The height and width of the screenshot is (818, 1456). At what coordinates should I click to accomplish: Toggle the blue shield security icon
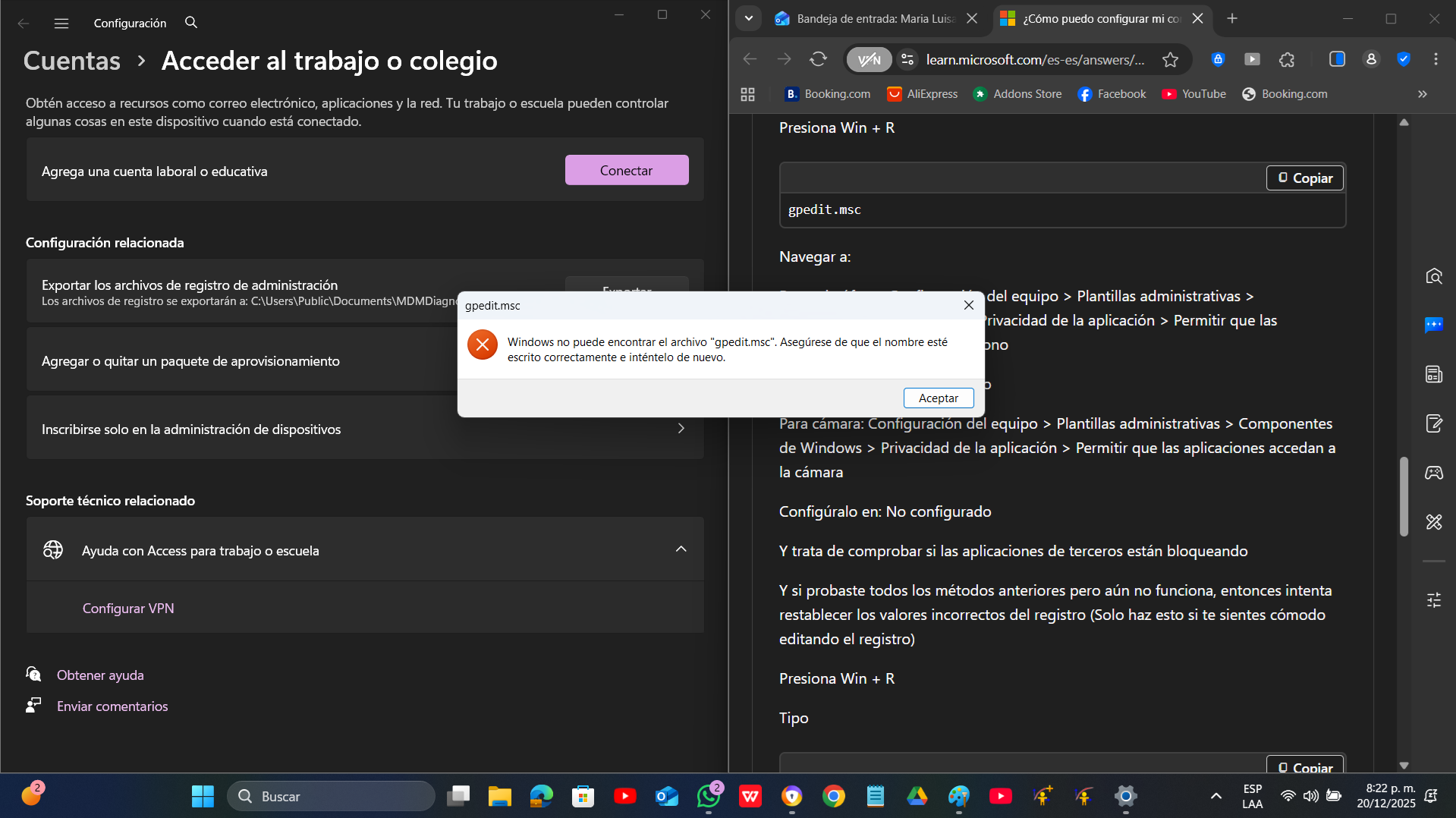[x=1404, y=59]
